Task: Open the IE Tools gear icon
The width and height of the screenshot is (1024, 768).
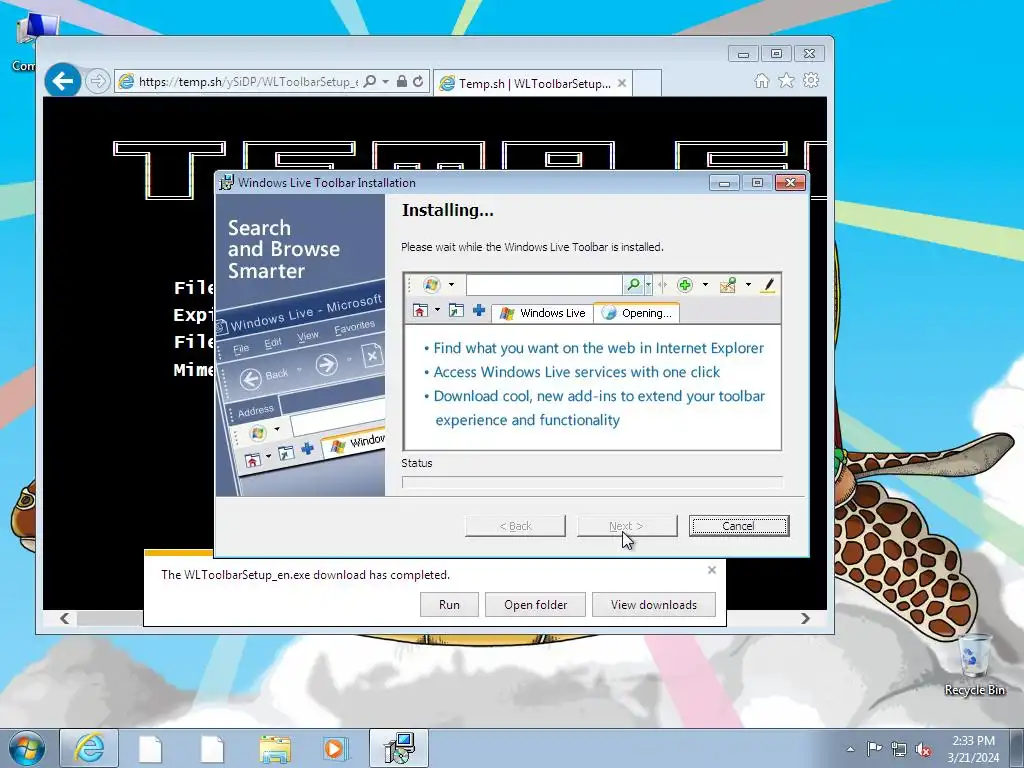Action: pos(811,80)
